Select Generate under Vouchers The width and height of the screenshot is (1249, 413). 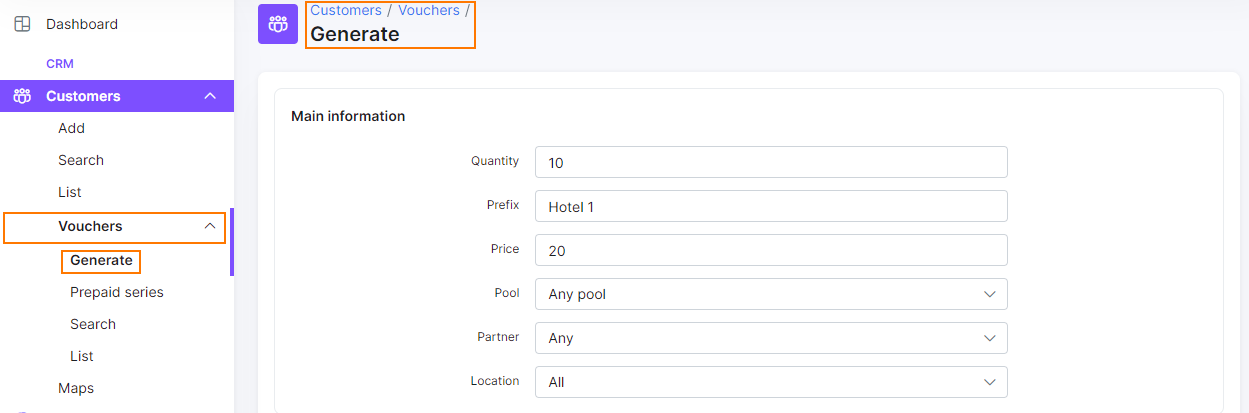(101, 260)
